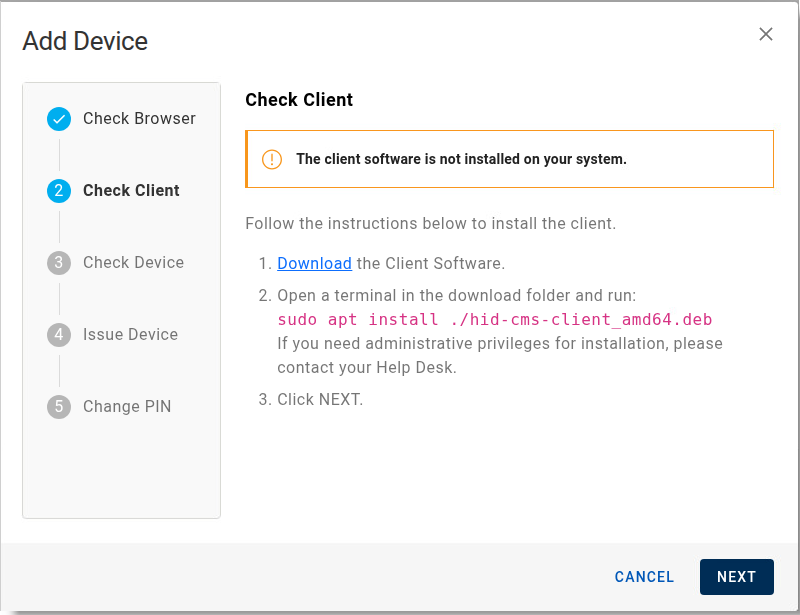Viewport: 800px width, 615px height.
Task: Click the sudo apt install command text
Action: (494, 319)
